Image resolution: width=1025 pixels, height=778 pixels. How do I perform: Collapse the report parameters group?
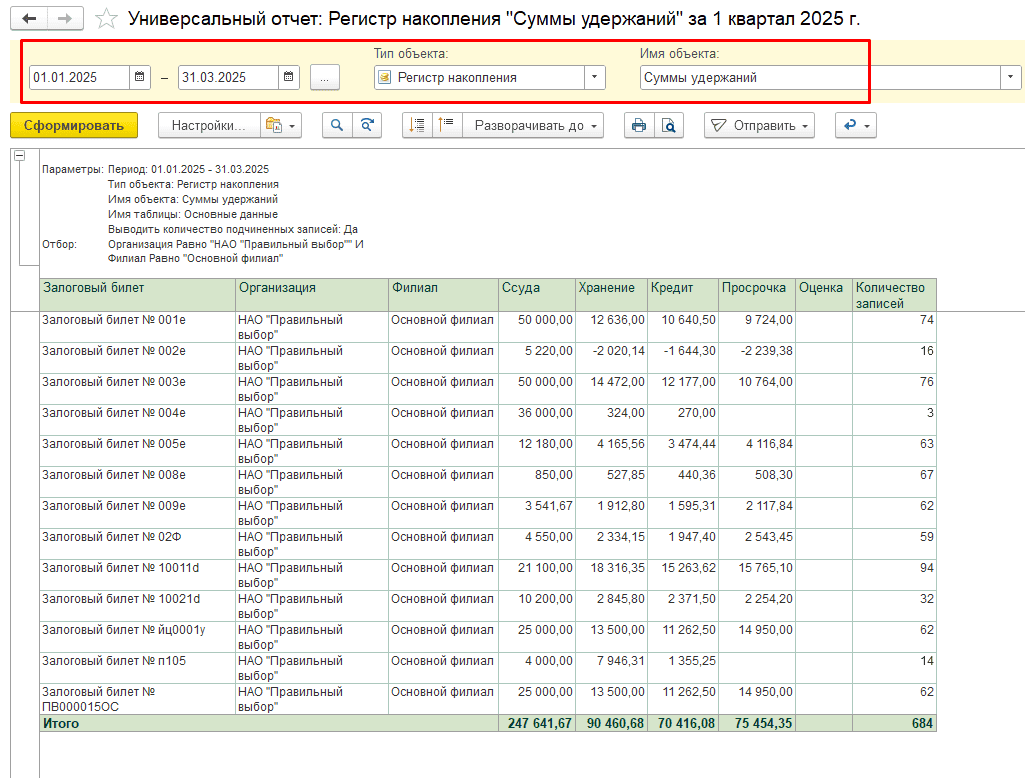click(19, 156)
